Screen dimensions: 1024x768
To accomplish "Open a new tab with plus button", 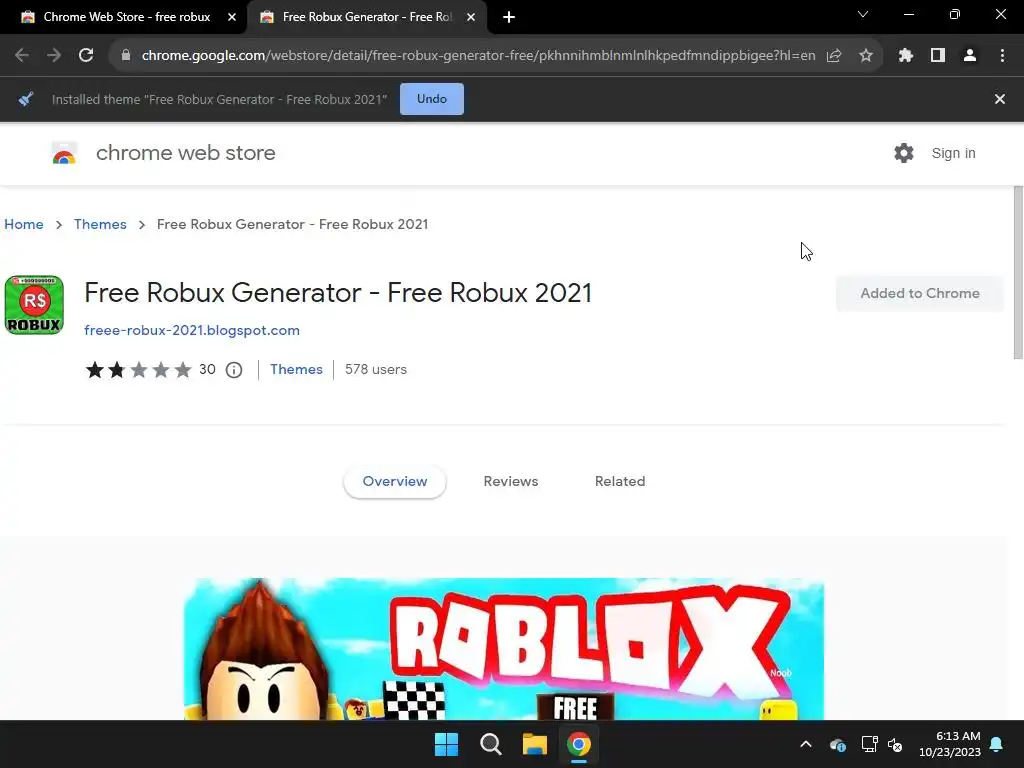I will click(509, 17).
